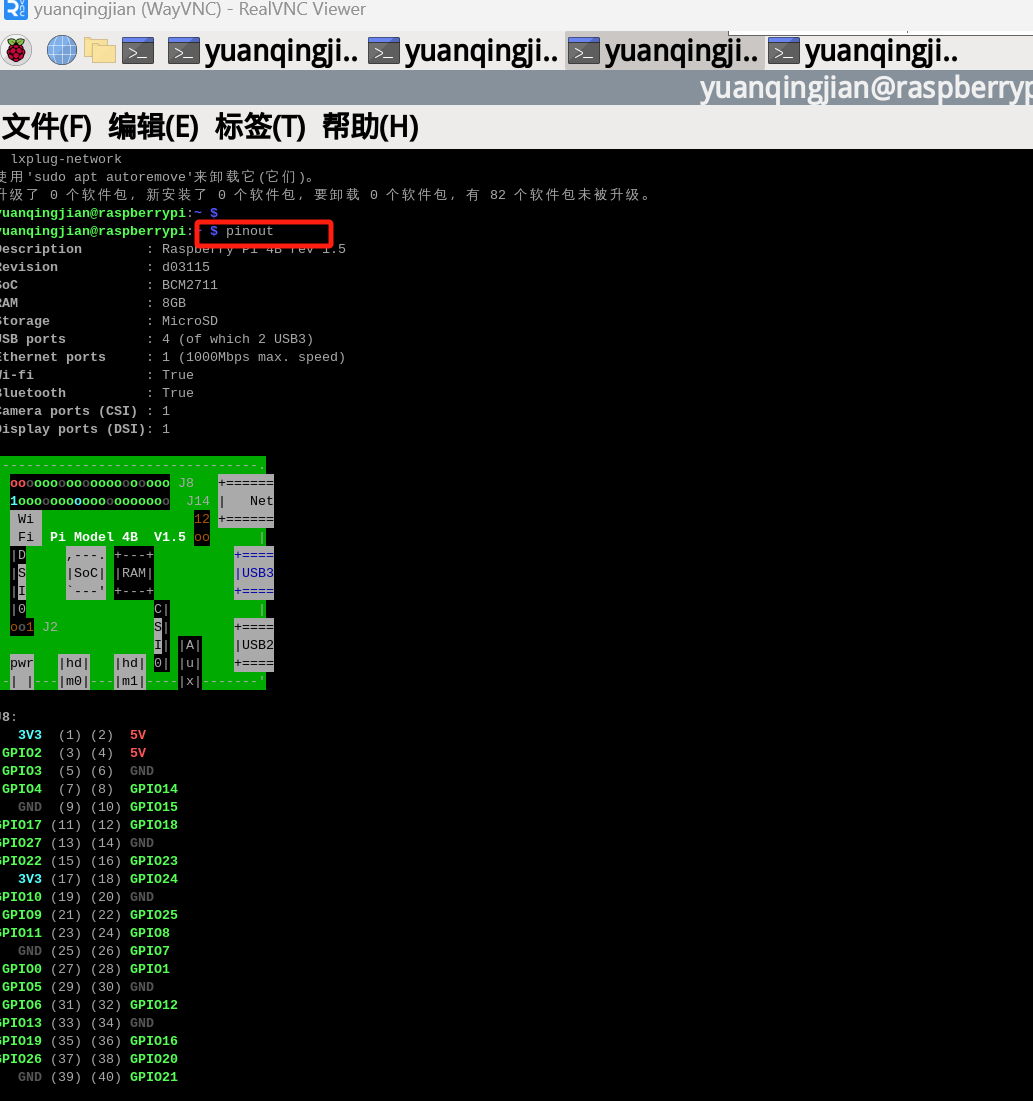Open the 编辑(E) menu
Image resolution: width=1033 pixels, height=1101 pixels.
coord(154,127)
